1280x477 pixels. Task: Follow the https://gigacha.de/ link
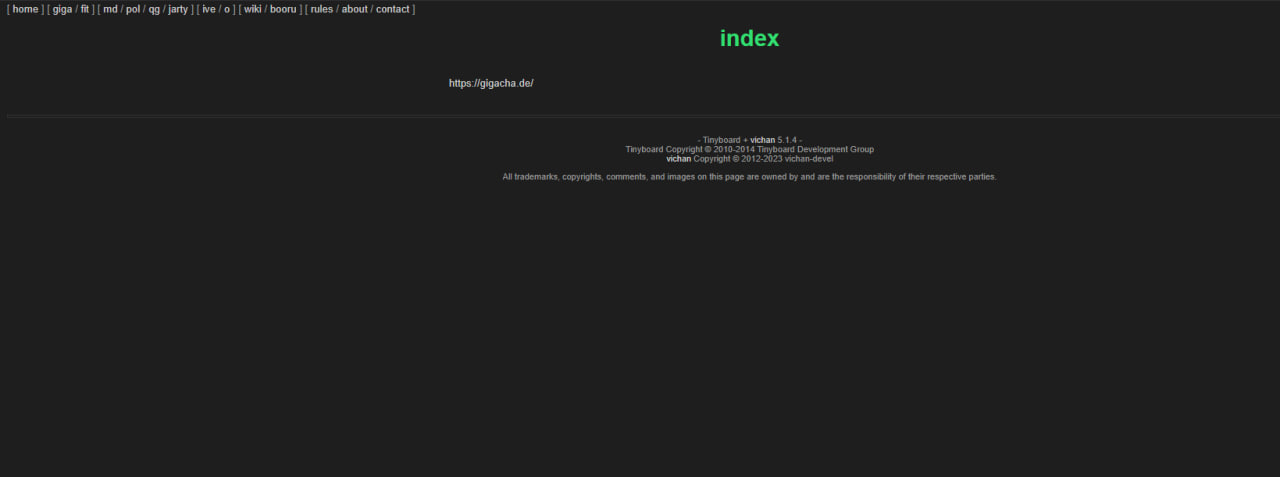tap(491, 83)
